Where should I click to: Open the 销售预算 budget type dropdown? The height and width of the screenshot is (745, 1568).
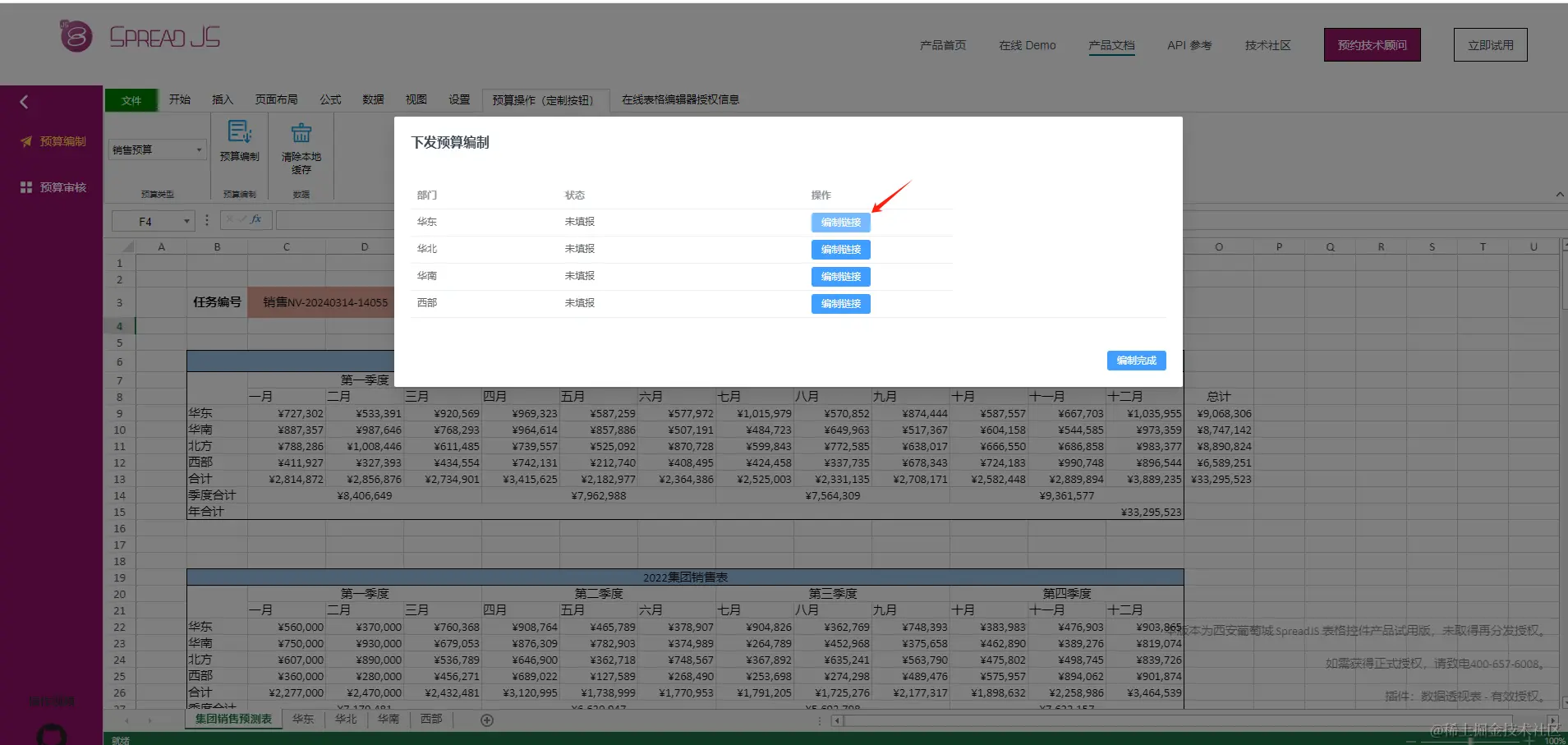156,149
